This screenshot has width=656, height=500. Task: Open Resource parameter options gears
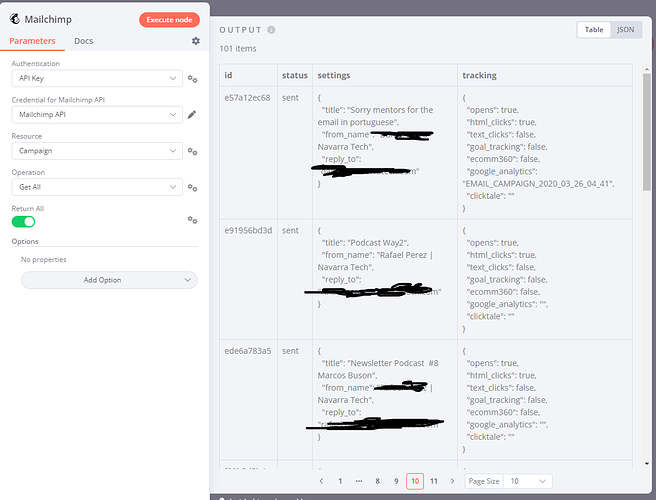(192, 151)
